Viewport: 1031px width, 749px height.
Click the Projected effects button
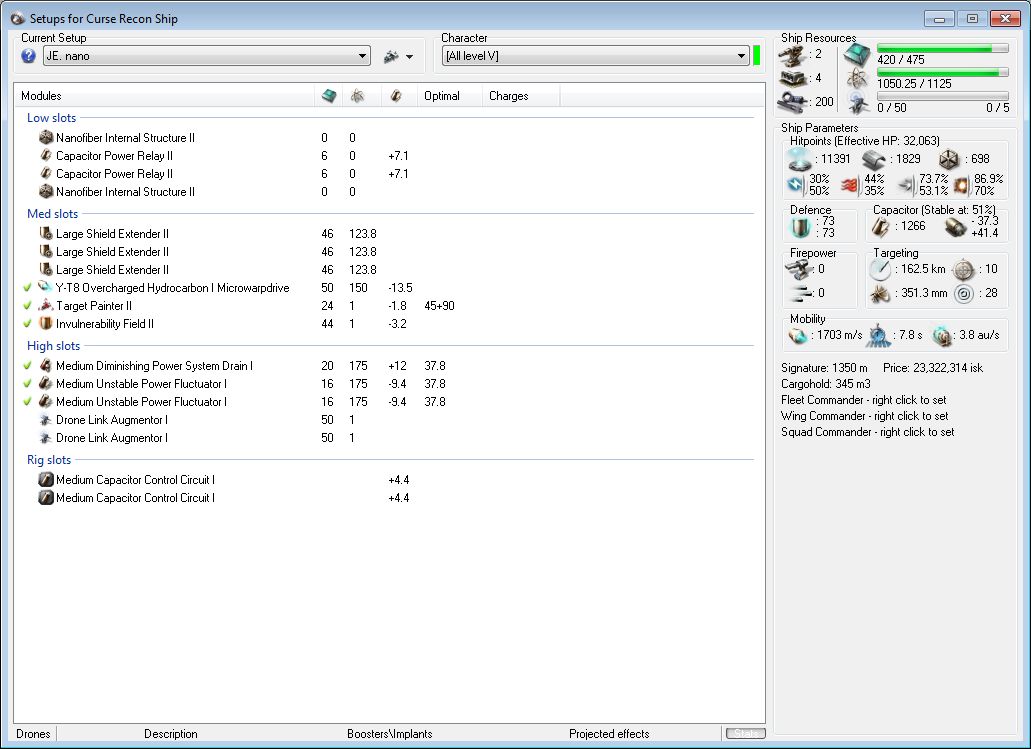pyautogui.click(x=608, y=734)
